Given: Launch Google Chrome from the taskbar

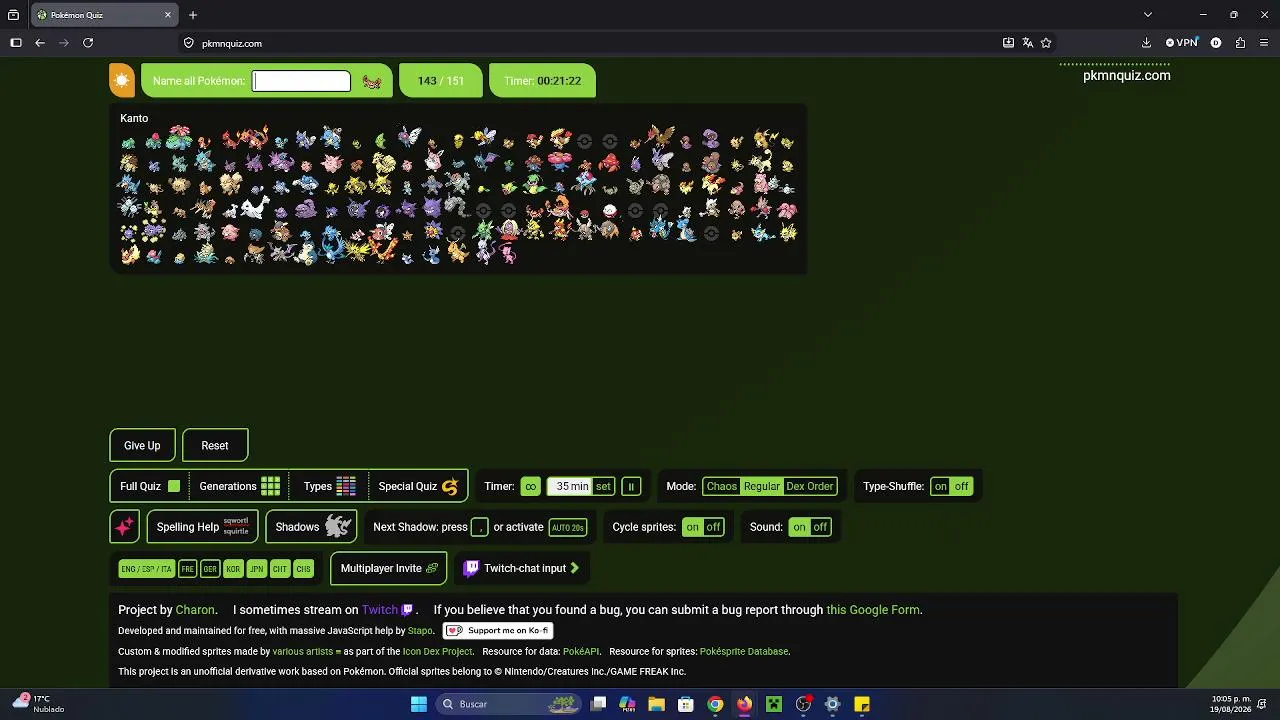Looking at the screenshot, I should click(x=715, y=704).
